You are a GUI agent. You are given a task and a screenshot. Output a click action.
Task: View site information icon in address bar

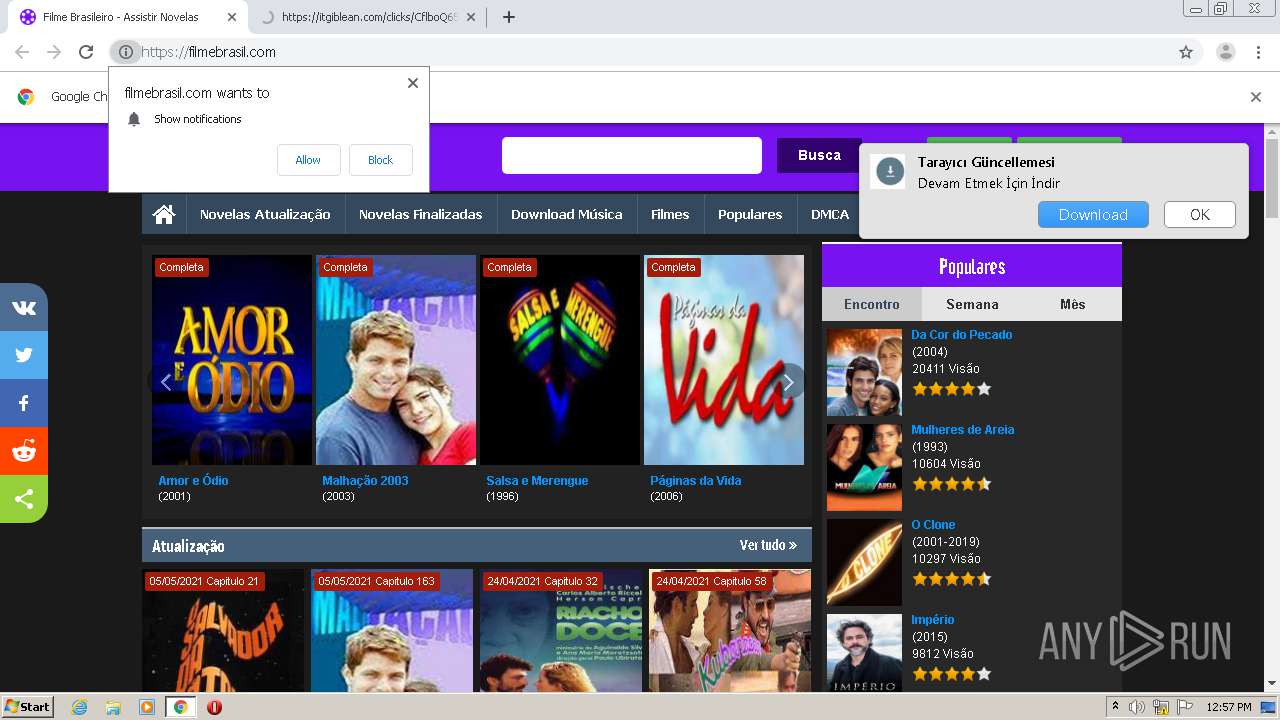tap(125, 52)
